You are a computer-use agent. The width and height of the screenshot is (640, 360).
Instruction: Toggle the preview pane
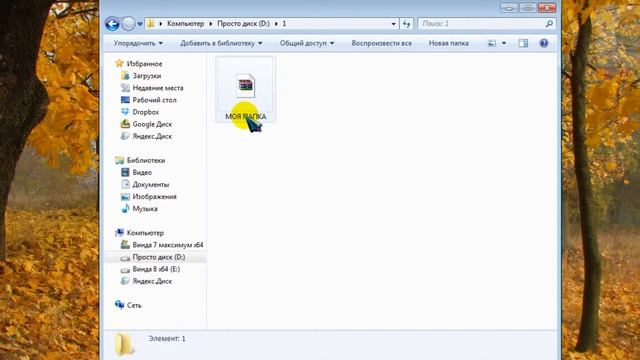point(523,43)
